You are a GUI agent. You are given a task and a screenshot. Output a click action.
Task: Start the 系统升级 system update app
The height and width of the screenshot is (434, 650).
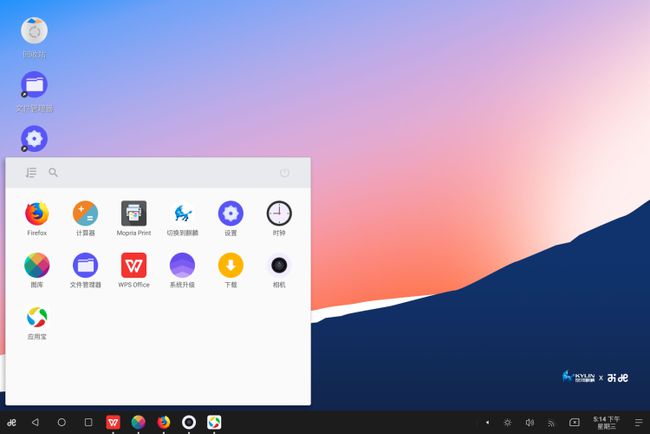(183, 266)
